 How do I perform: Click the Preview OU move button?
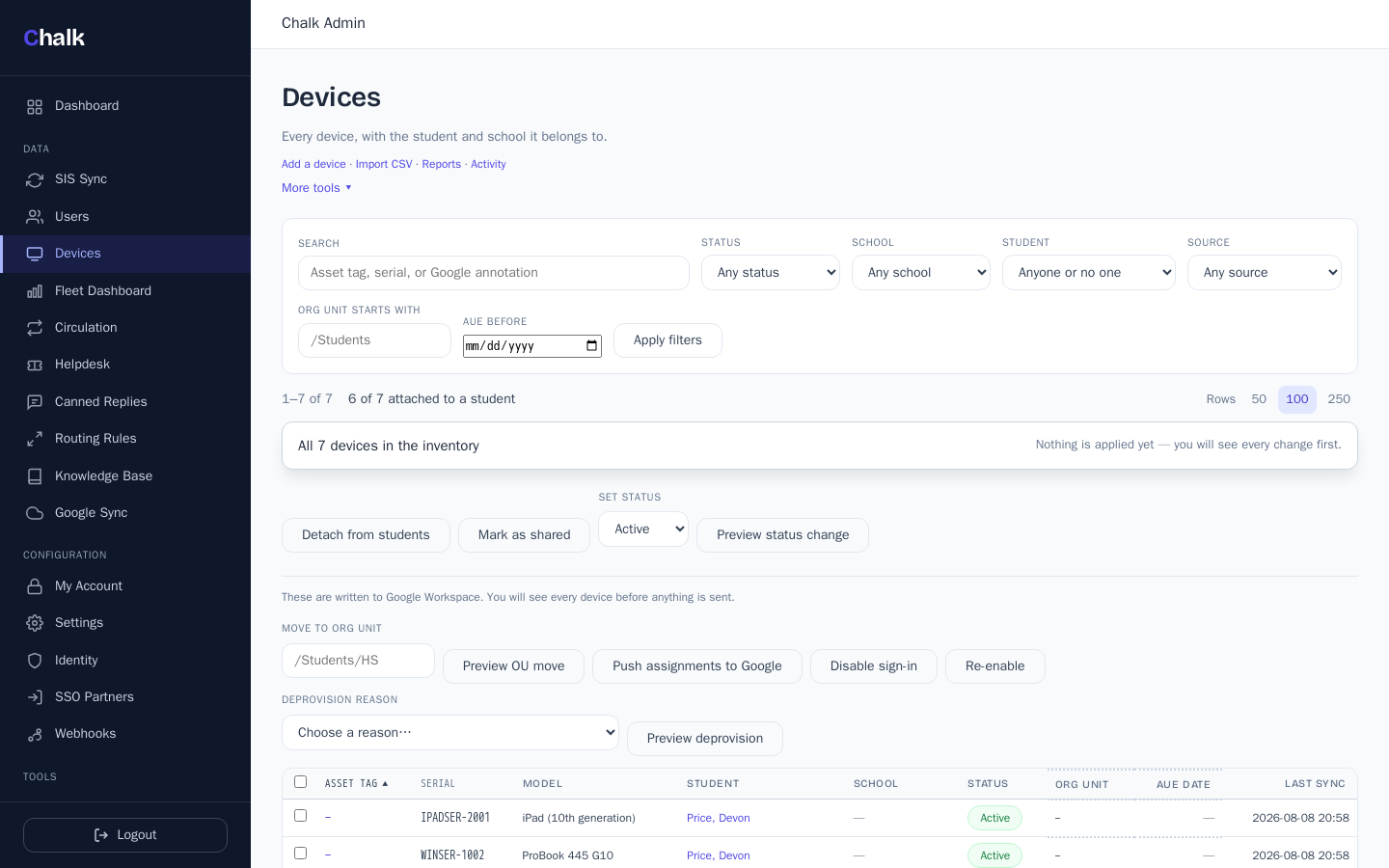513,666
